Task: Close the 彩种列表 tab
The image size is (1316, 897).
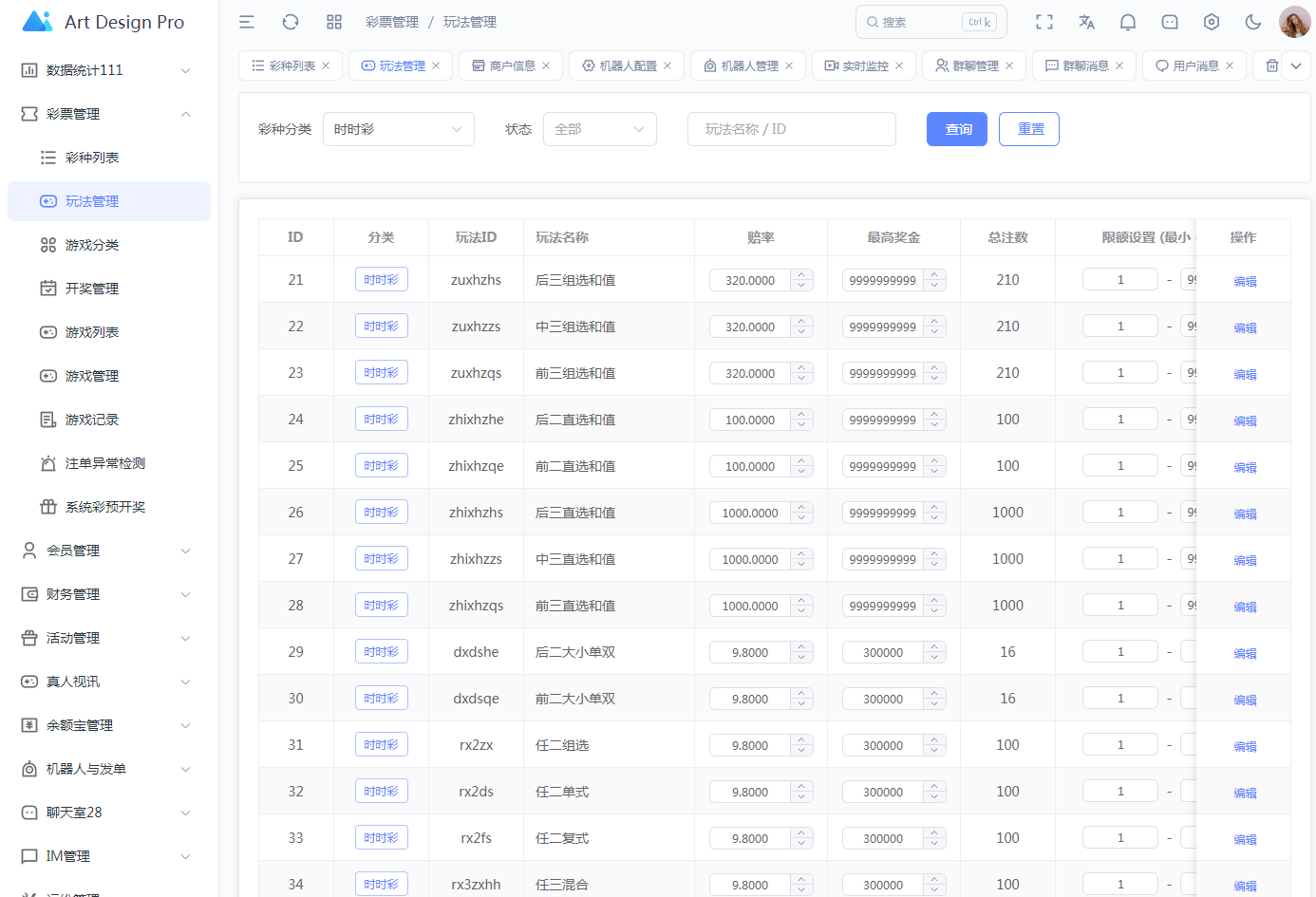Action: [326, 65]
